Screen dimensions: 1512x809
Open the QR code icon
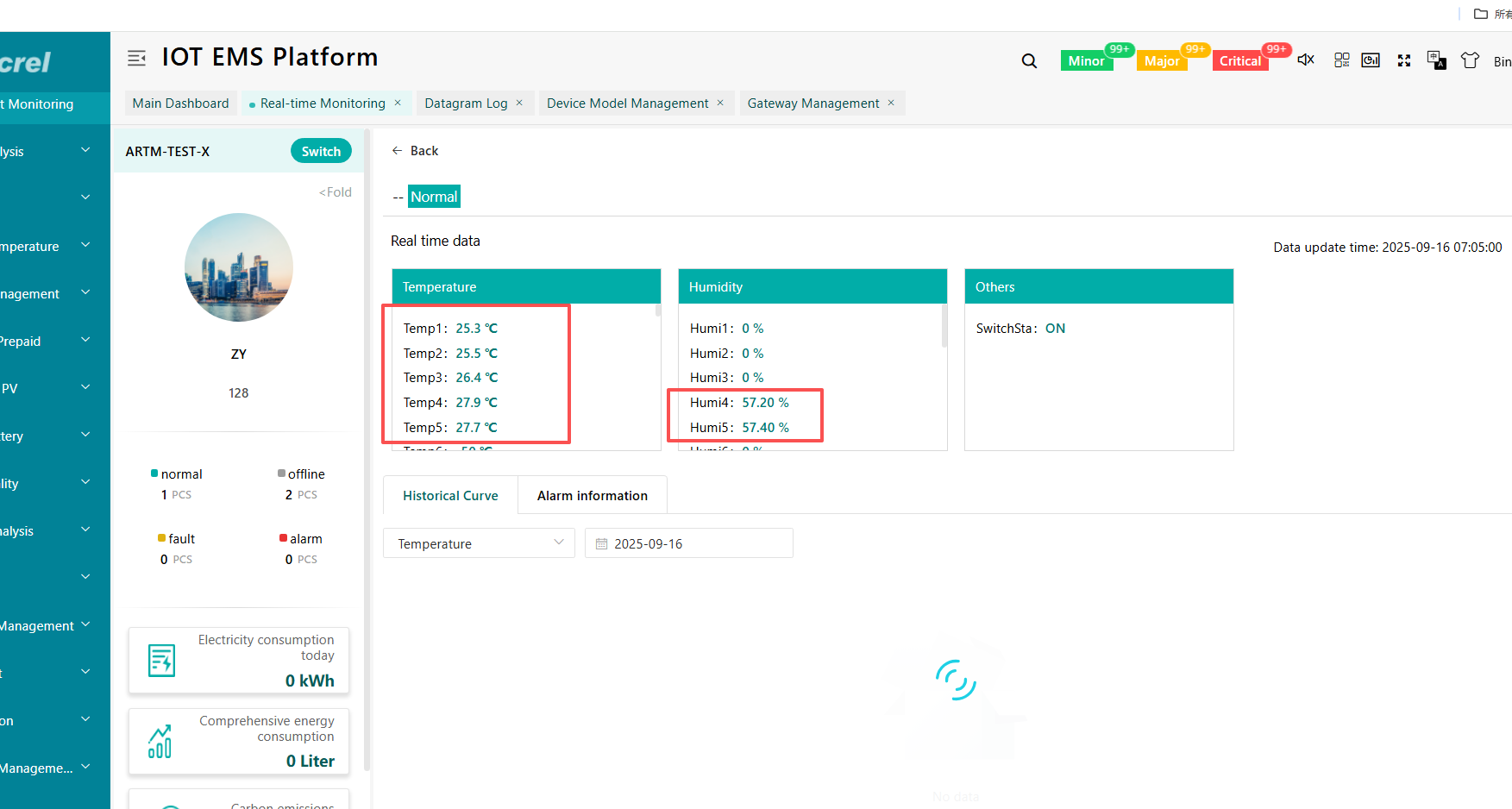point(1341,60)
